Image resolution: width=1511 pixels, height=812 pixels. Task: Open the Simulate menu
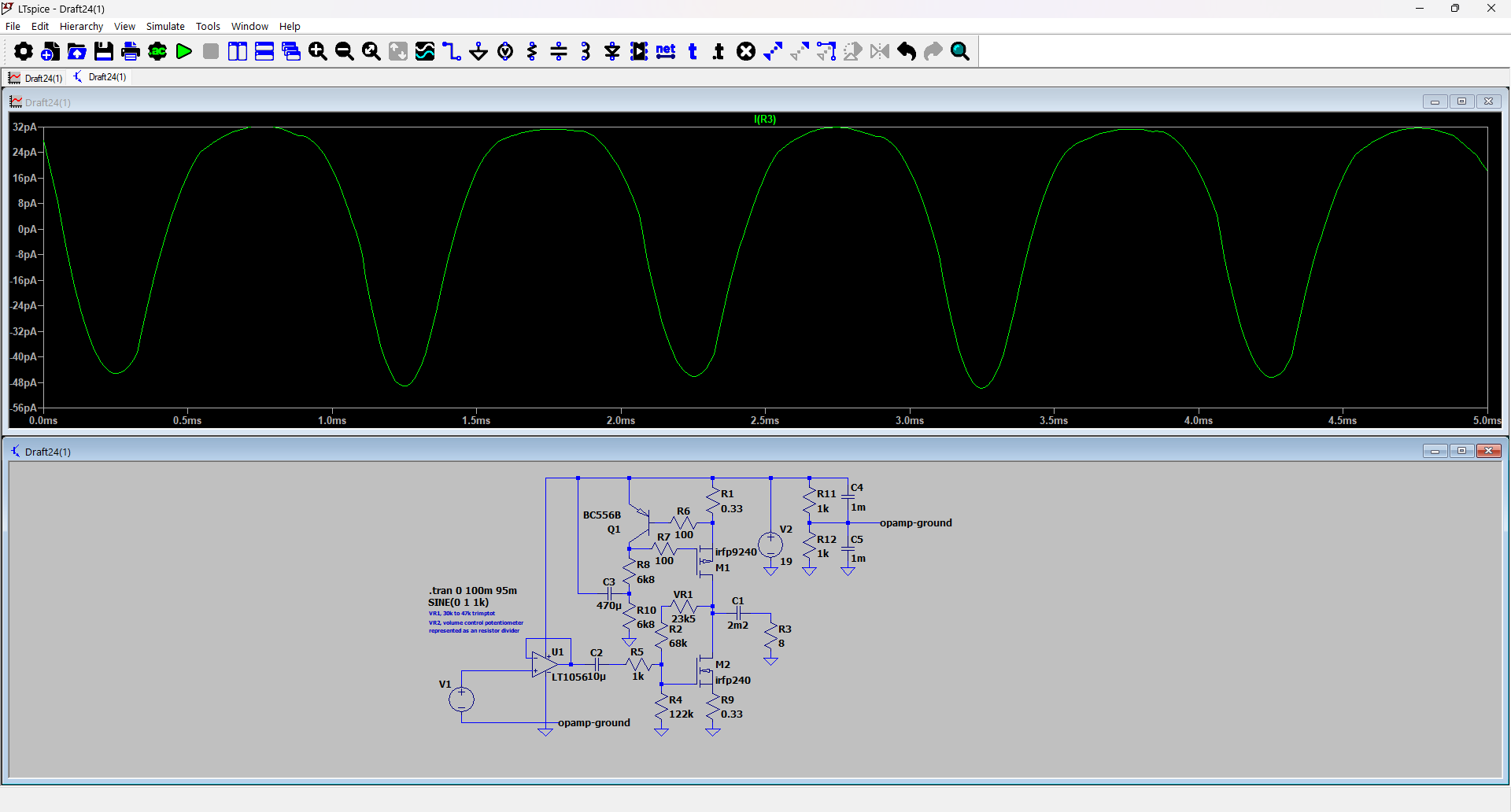tap(165, 26)
